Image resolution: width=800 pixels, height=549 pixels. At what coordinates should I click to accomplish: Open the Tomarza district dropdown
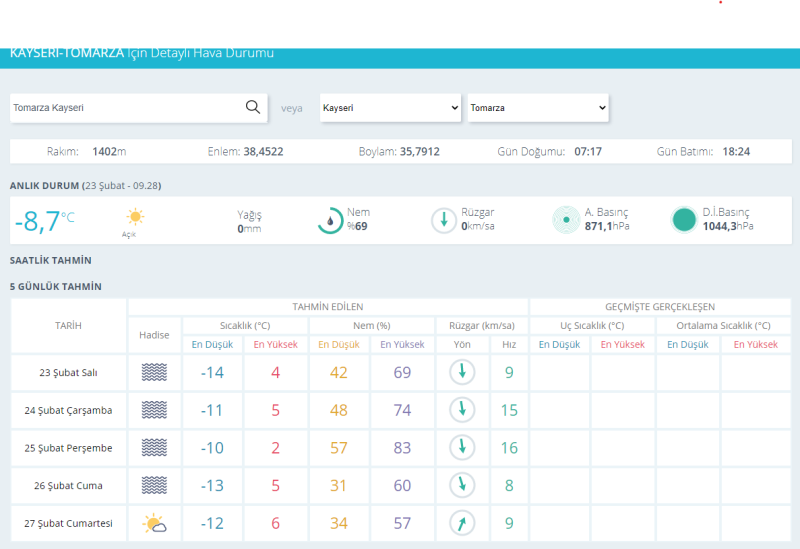538,108
